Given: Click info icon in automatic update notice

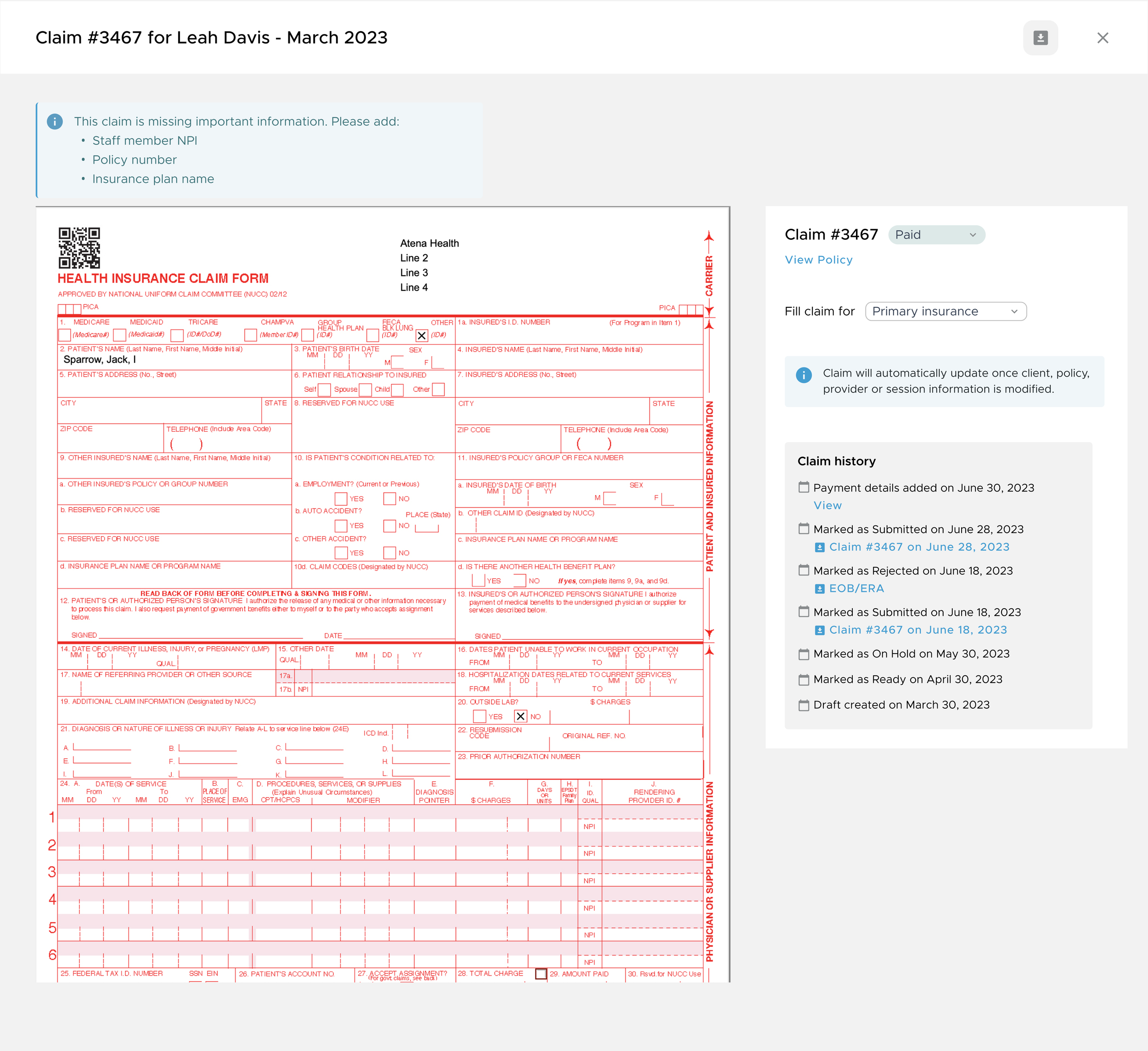Looking at the screenshot, I should (x=804, y=375).
